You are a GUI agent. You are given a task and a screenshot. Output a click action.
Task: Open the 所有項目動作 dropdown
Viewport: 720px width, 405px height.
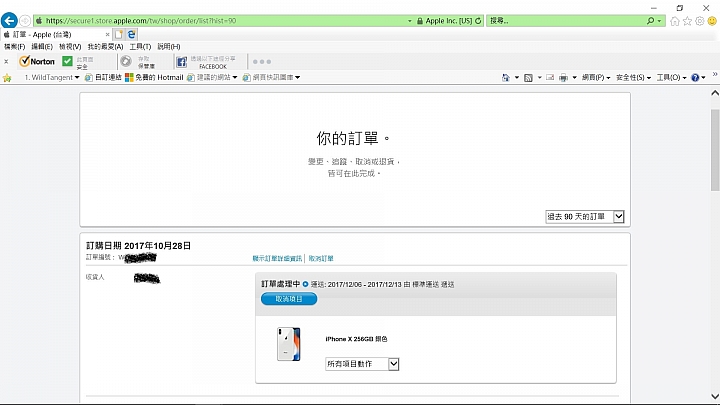click(x=362, y=364)
